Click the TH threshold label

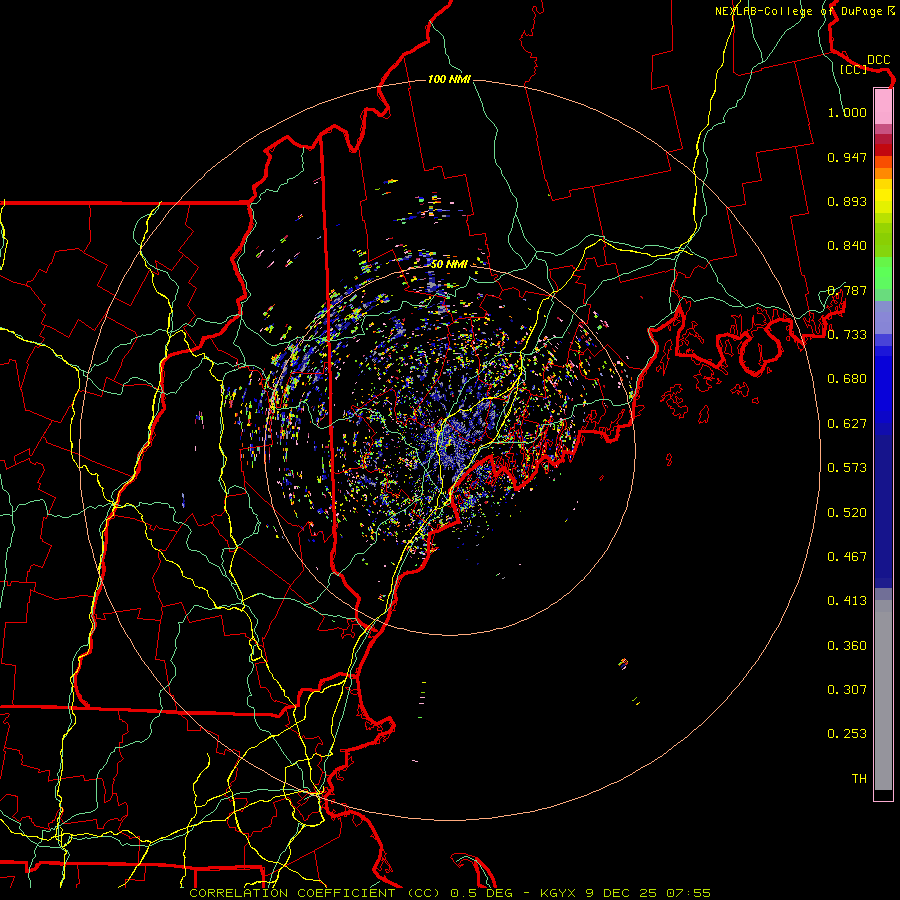(x=859, y=779)
